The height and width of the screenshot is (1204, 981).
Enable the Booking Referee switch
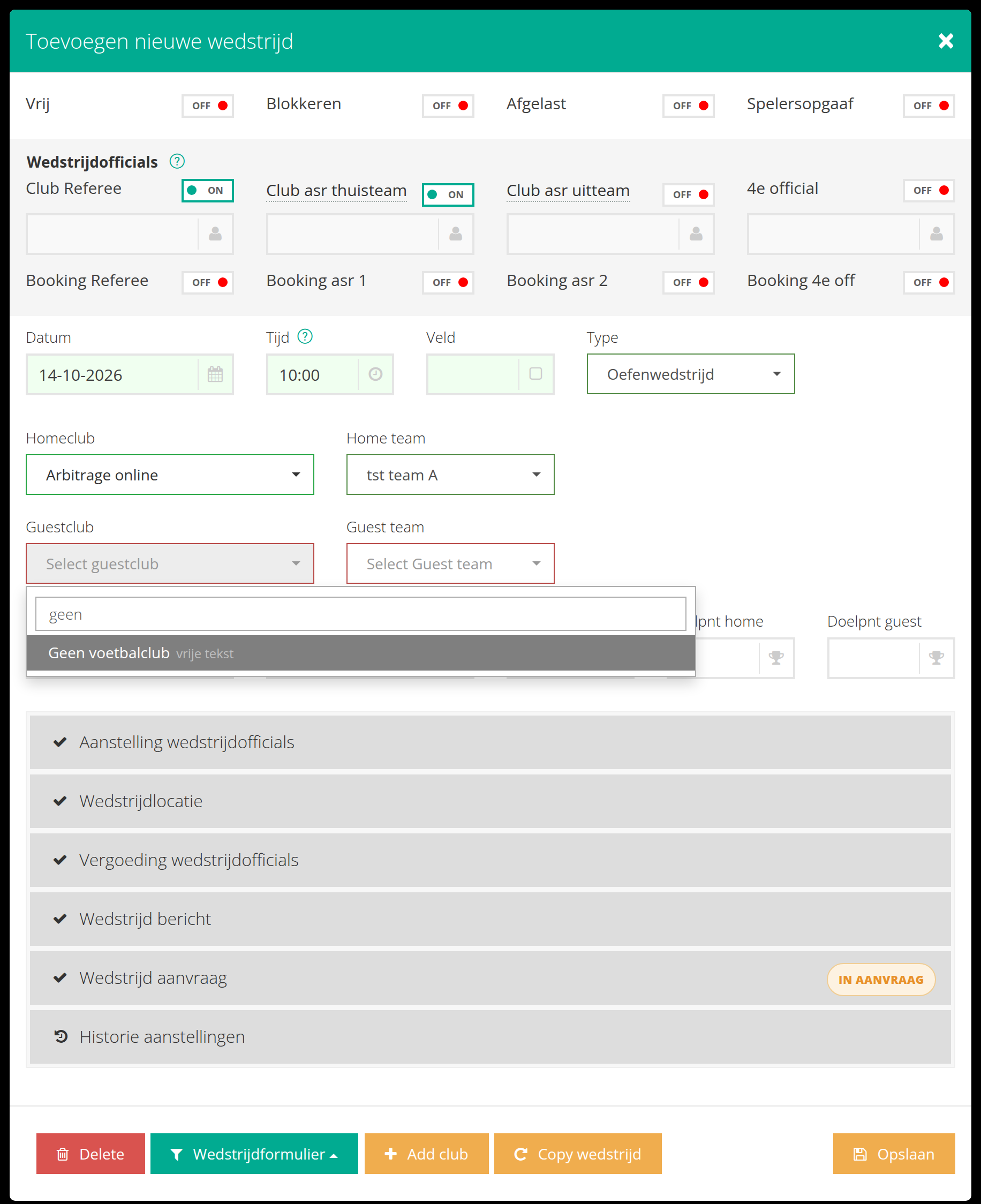(x=208, y=283)
